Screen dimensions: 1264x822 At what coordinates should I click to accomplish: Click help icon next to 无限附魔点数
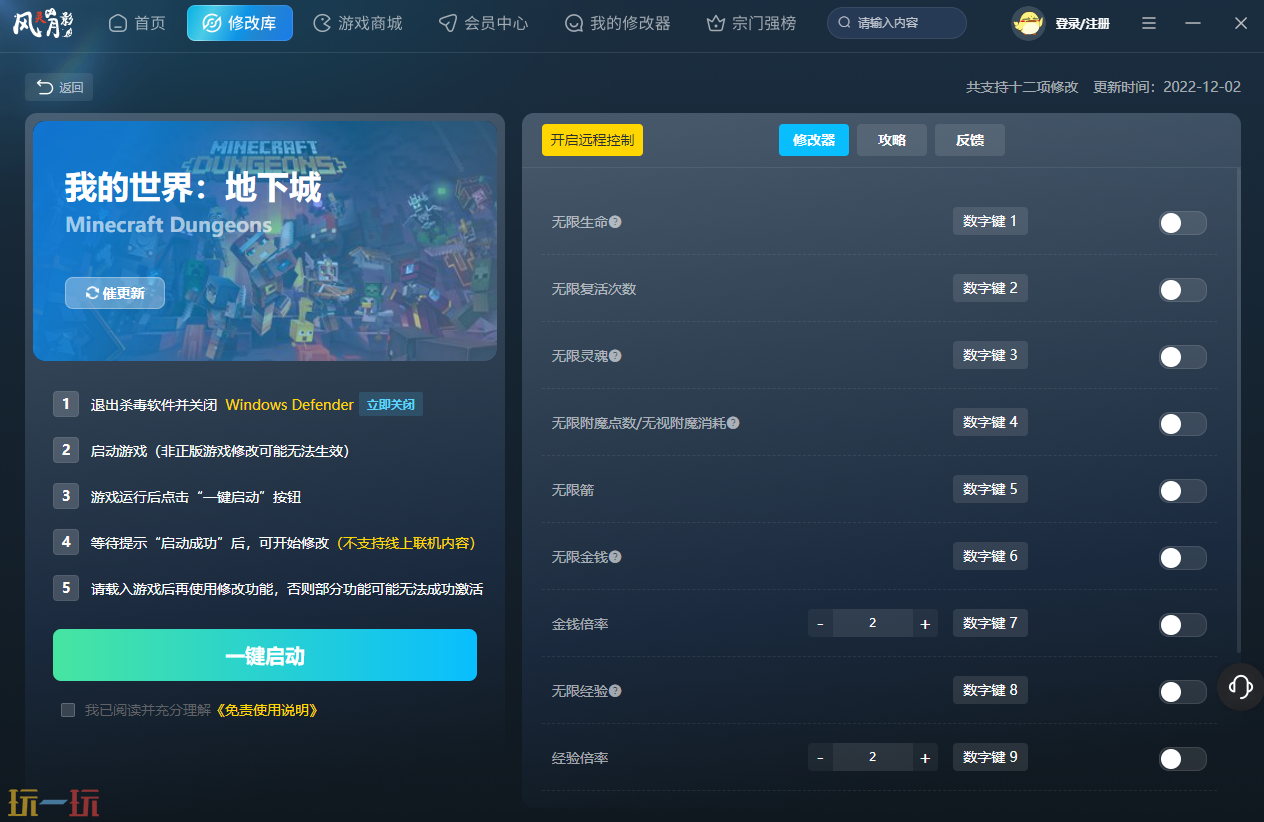[x=733, y=423]
